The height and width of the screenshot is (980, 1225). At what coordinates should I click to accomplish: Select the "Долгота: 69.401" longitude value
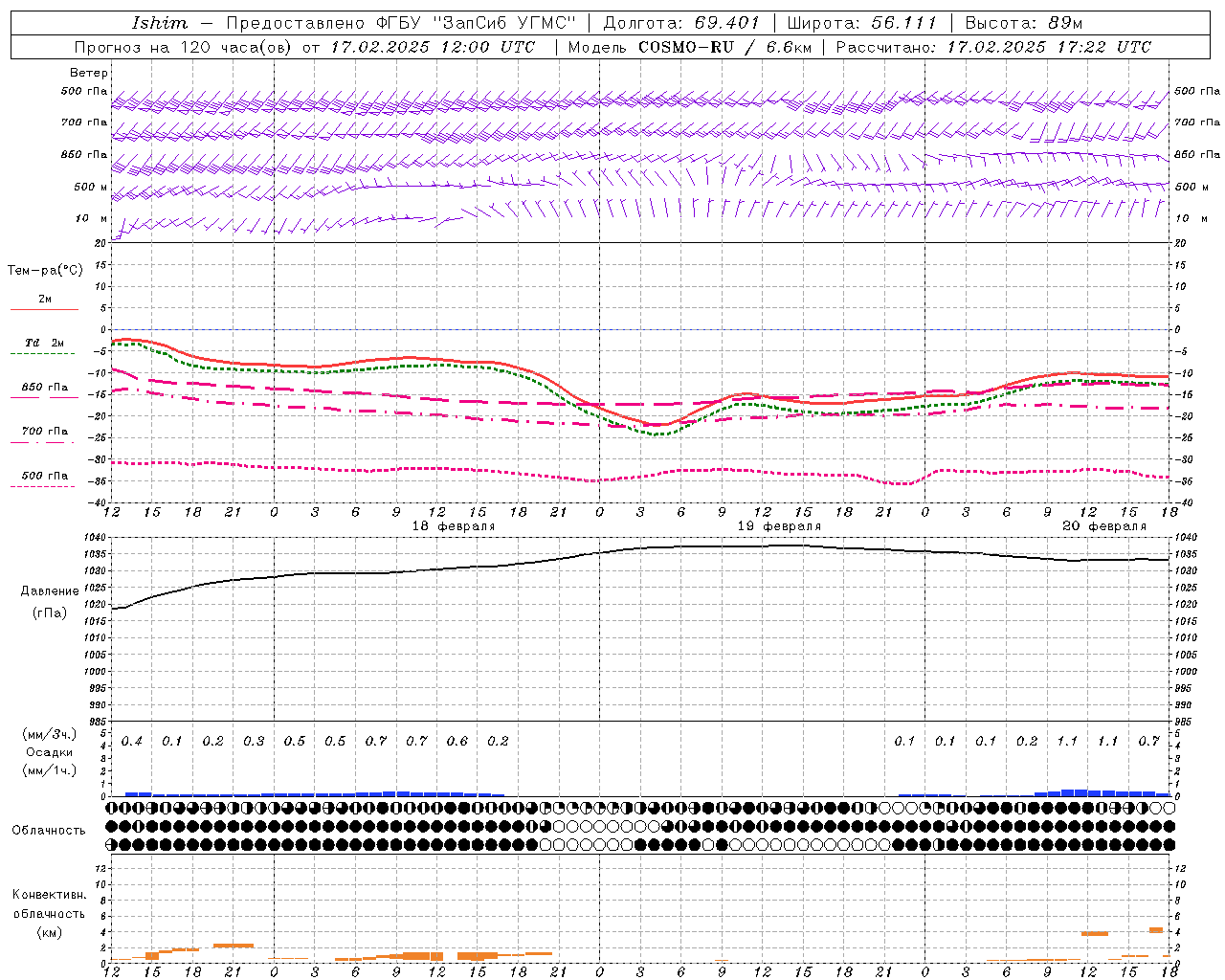pos(681,23)
